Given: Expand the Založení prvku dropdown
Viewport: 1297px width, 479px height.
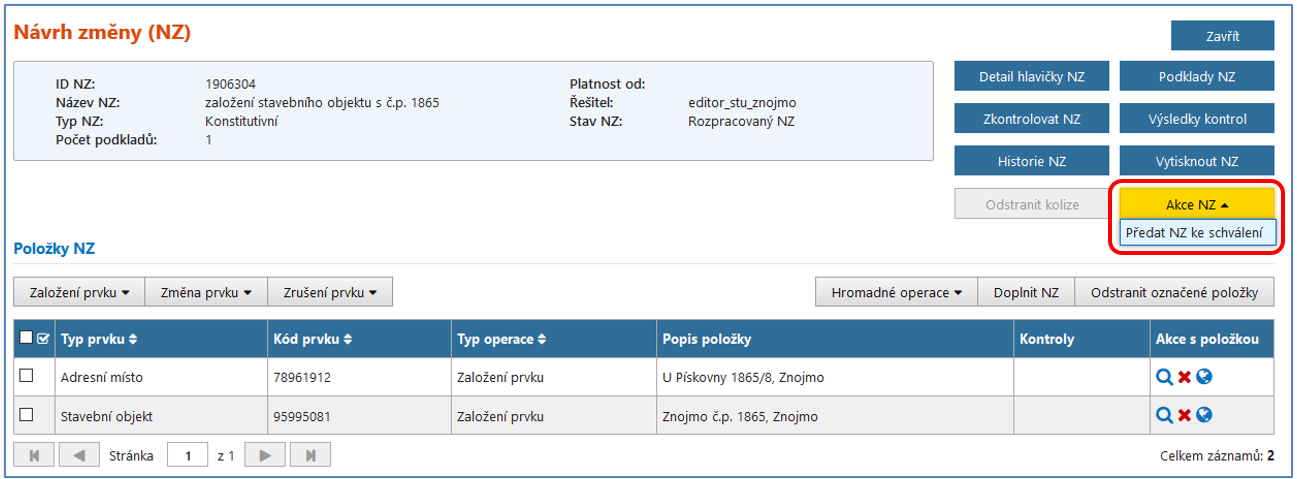Looking at the screenshot, I should (80, 292).
